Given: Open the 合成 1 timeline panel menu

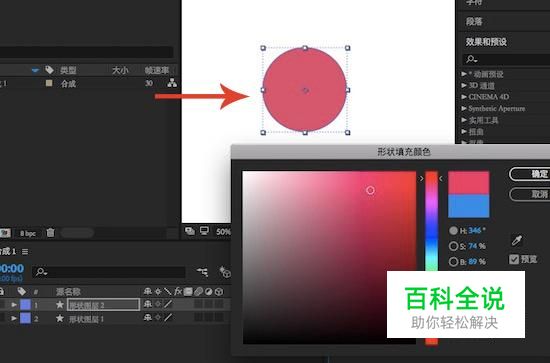Looking at the screenshot, I should click(25, 252).
